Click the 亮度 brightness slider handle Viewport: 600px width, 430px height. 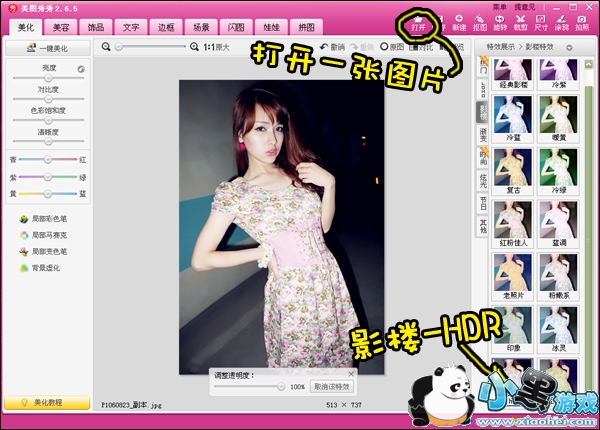[48, 78]
